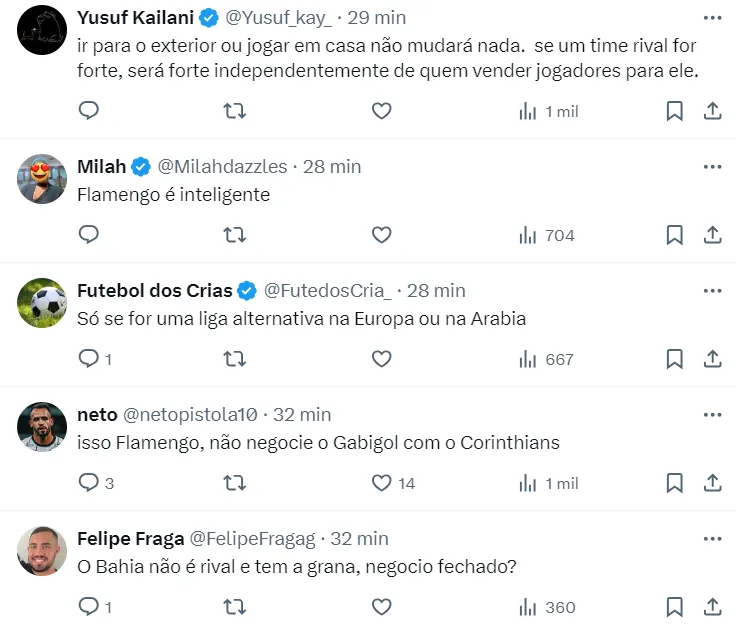Open more options on Yusuf Kailani's tweet
The width and height of the screenshot is (736, 634).
pyautogui.click(x=713, y=18)
